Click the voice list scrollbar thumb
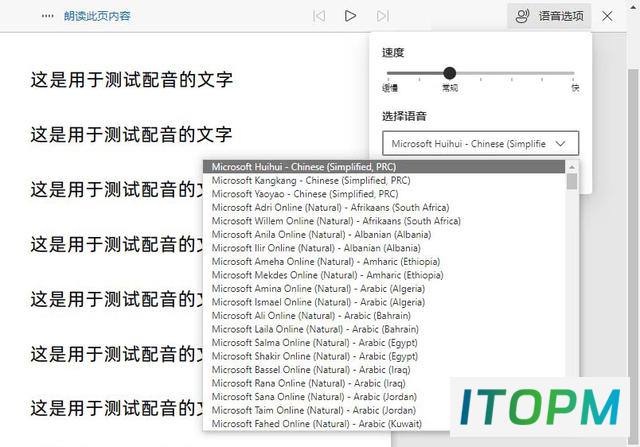 (x=572, y=181)
